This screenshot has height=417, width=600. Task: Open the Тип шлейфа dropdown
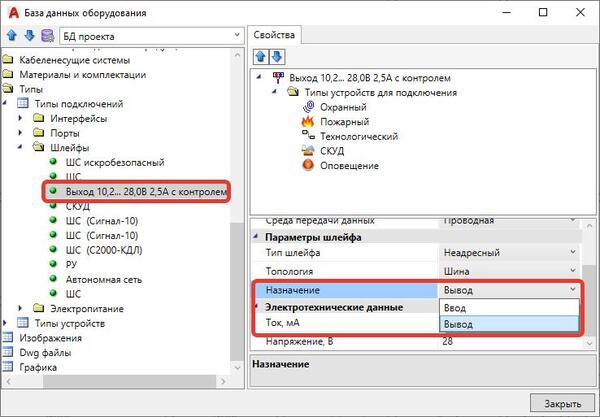point(573,252)
